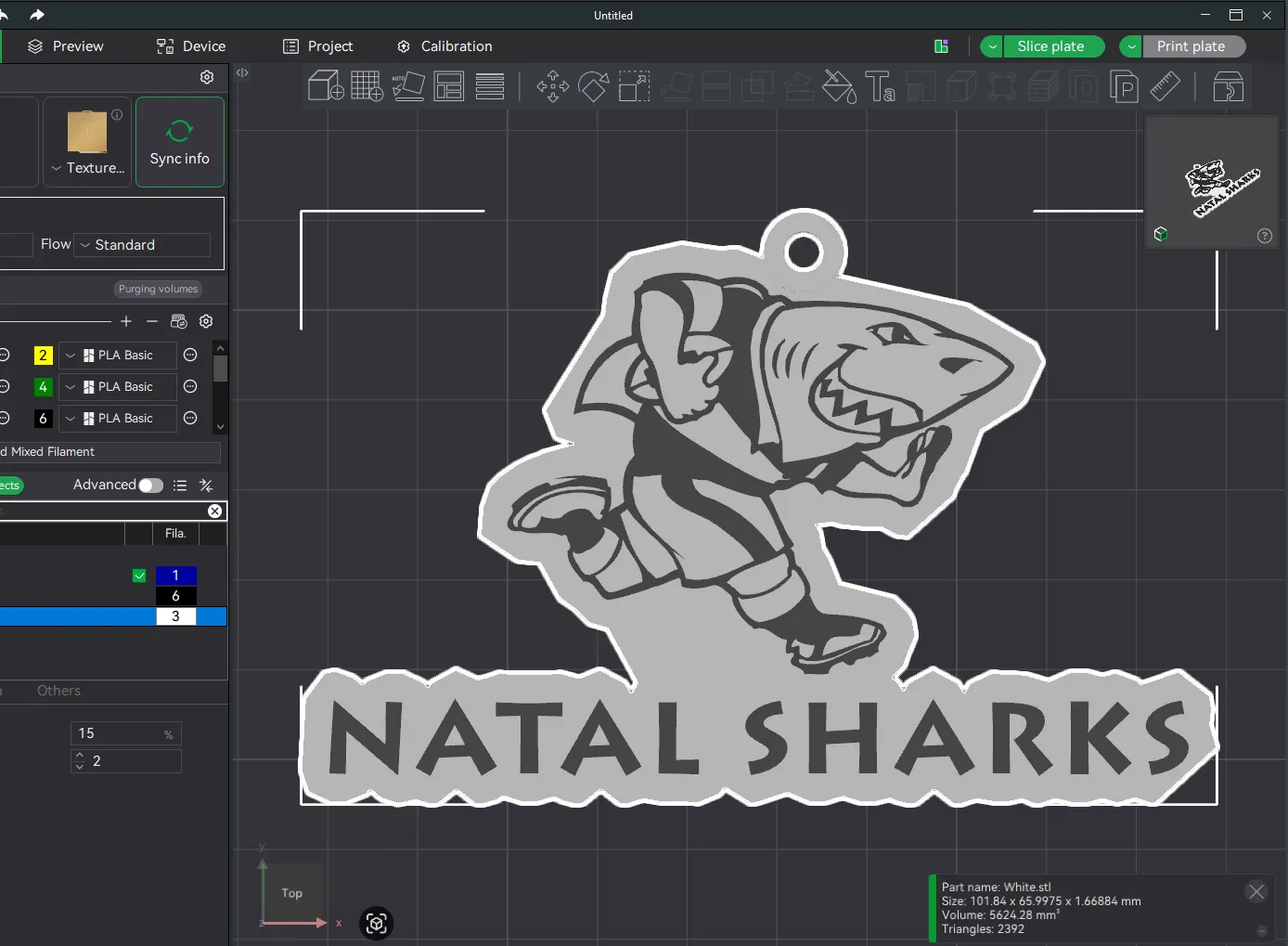
Task: Click the list view icon beside Advanced
Action: pos(180,486)
